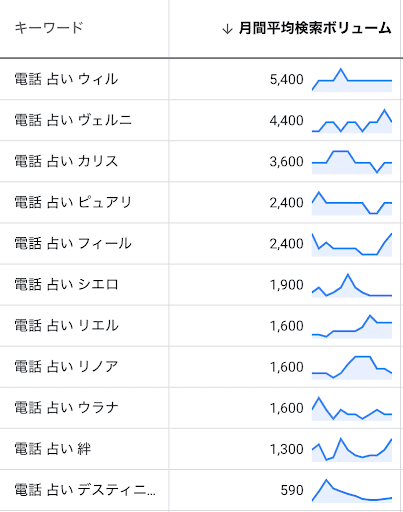Click the 1,900 search volume value
Image resolution: width=403 pixels, height=512 pixels.
pyautogui.click(x=287, y=285)
